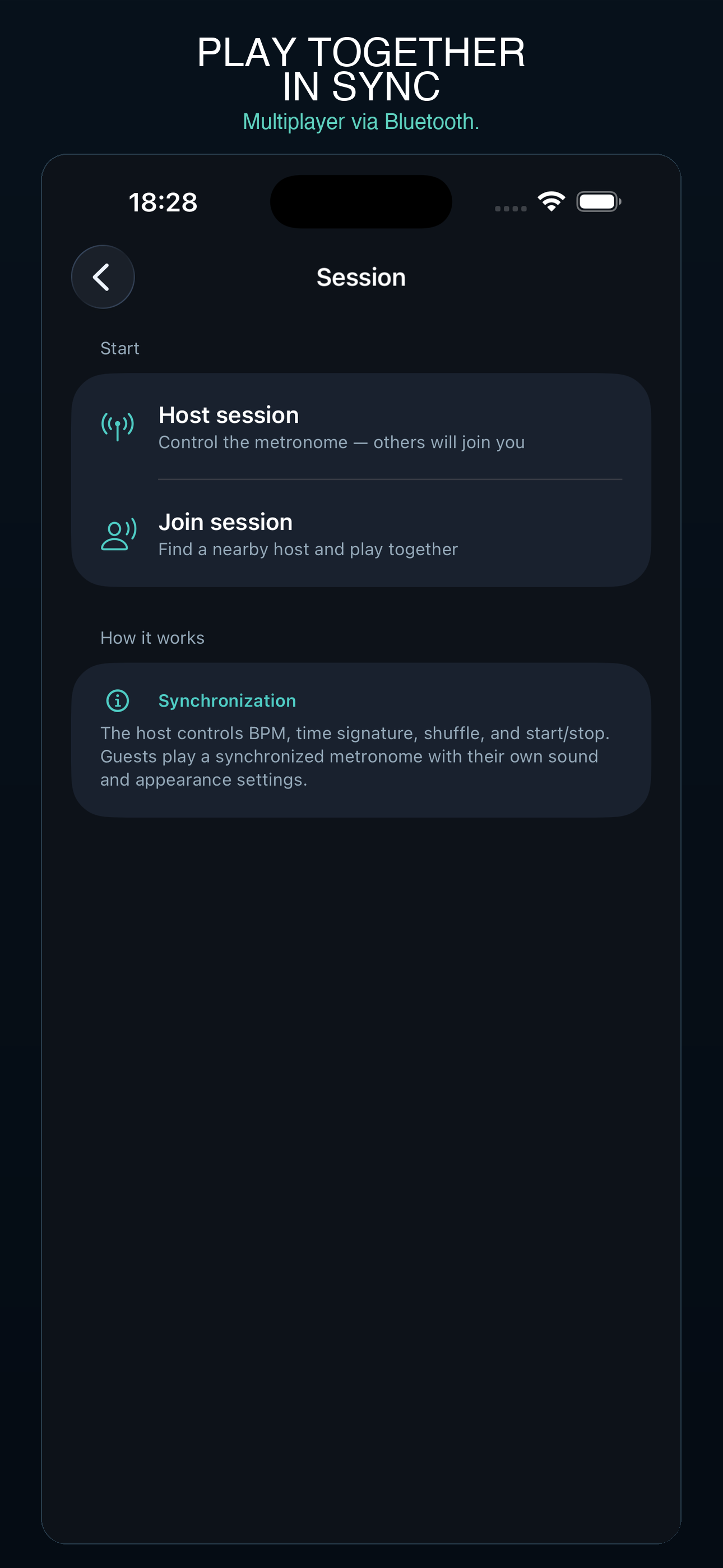This screenshot has height=1568, width=723.
Task: Tap "Find a nearby host" description
Action: point(308,550)
